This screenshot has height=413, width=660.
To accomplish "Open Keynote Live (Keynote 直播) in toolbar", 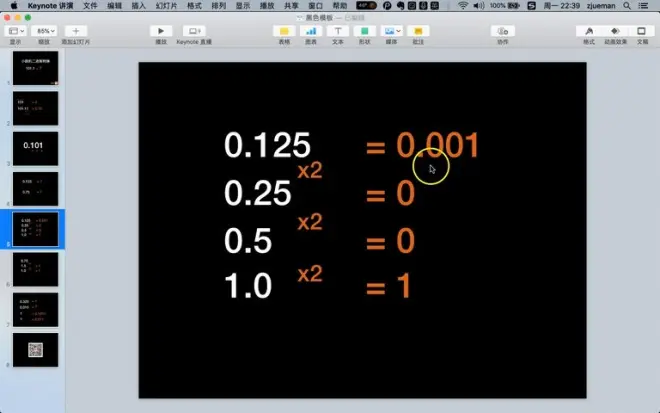I will 193,32.
